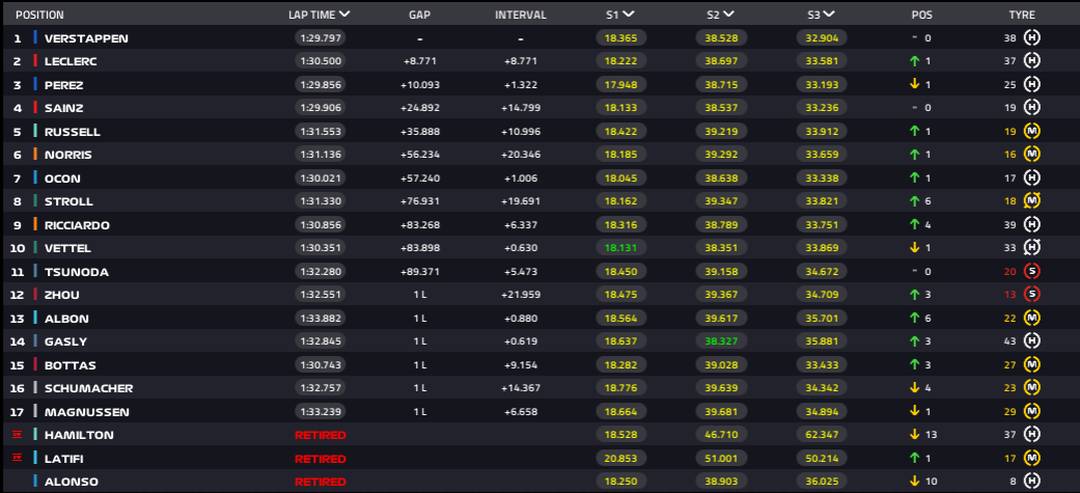
Task: Click Tsunoda's soft tyre icon
Action: (1031, 271)
